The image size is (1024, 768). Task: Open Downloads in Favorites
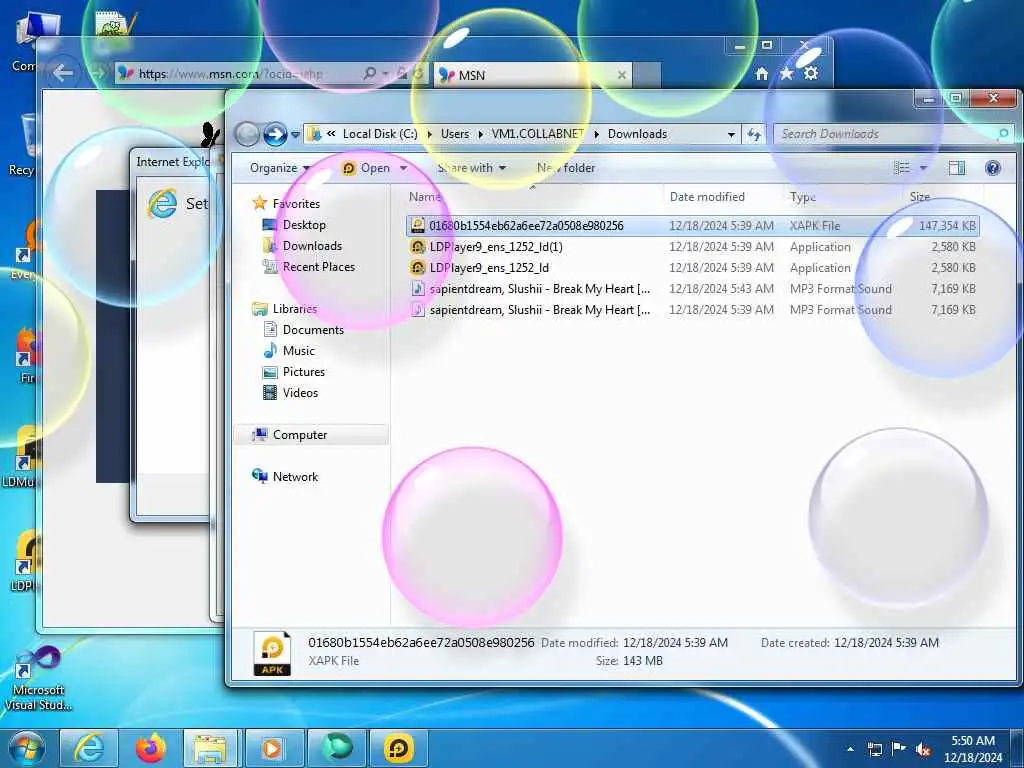pos(312,246)
